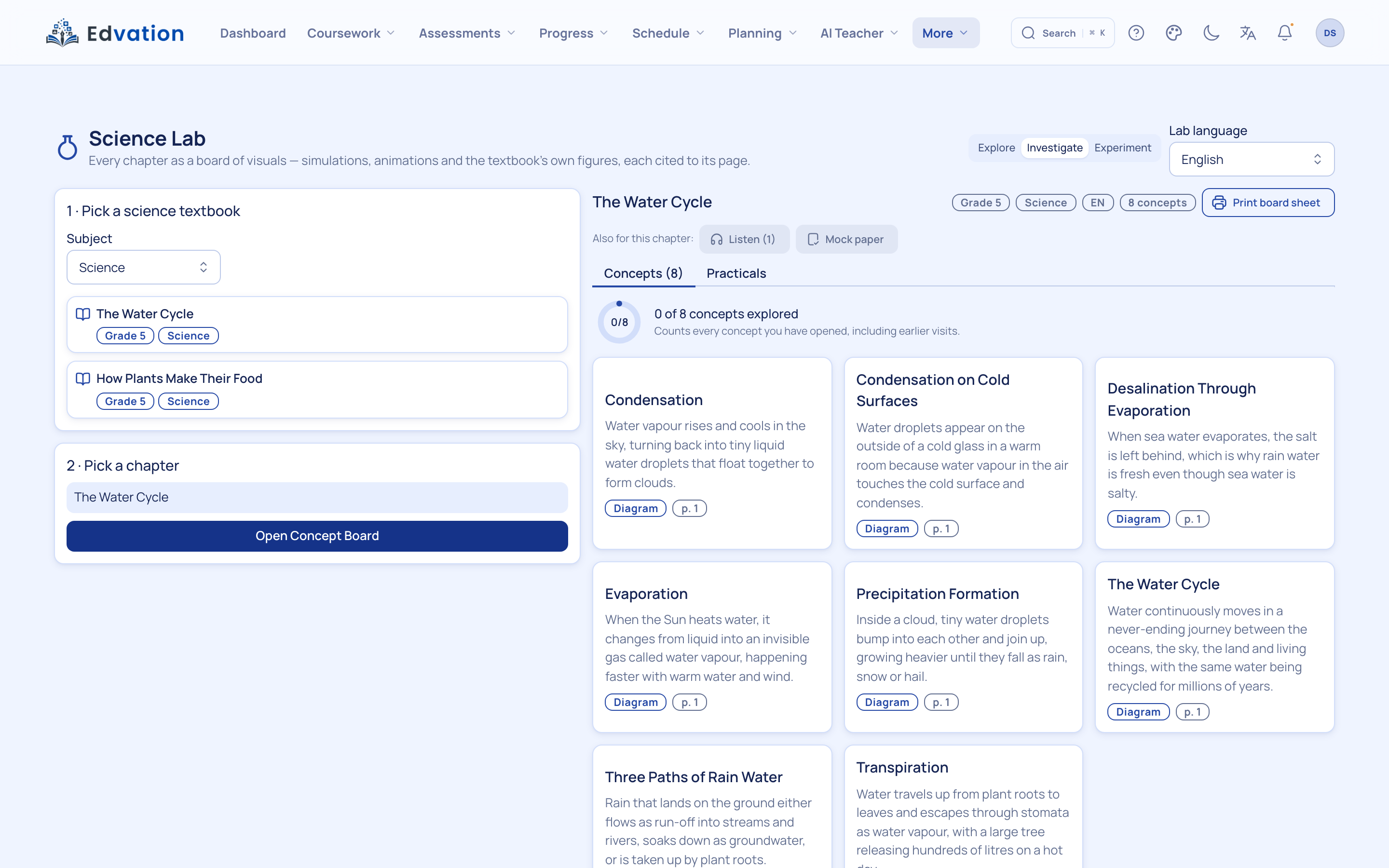Click Grade 5 badge in chapter header
Image resolution: width=1389 pixels, height=868 pixels.
[x=980, y=203]
